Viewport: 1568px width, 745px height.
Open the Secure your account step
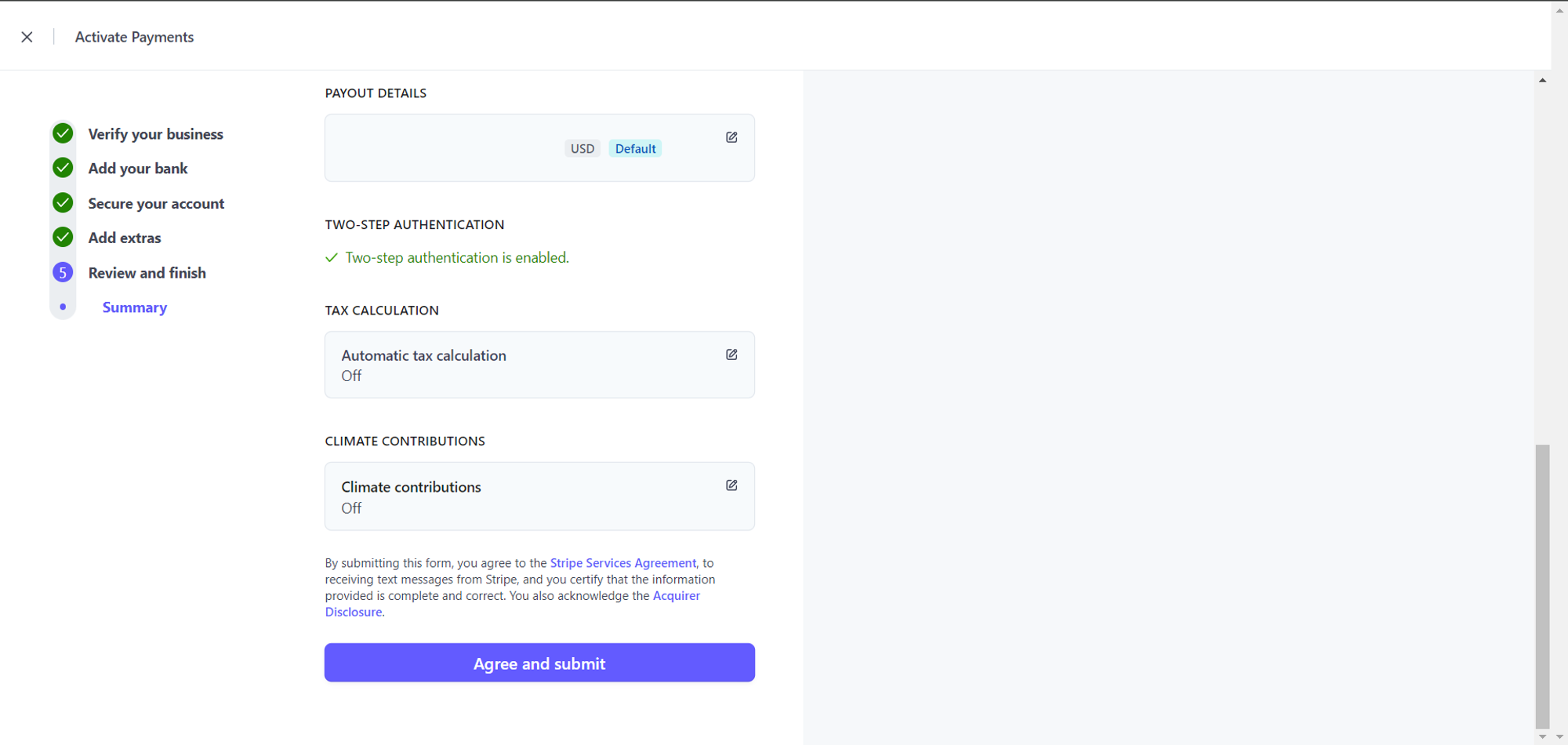click(156, 204)
